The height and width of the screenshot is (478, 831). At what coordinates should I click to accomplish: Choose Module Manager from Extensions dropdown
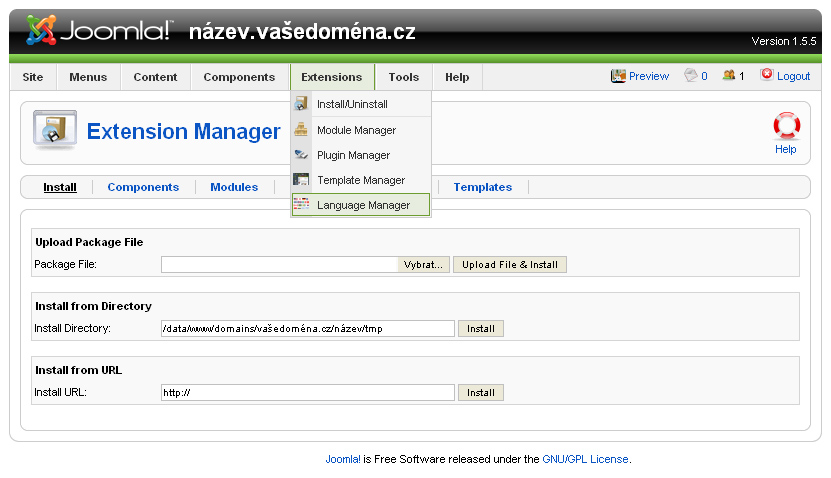click(361, 130)
